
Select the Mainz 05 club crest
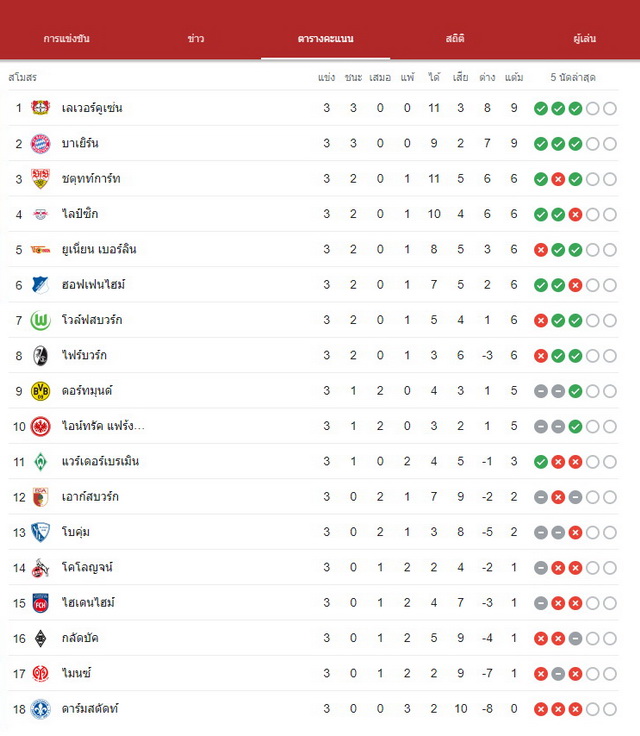click(40, 674)
